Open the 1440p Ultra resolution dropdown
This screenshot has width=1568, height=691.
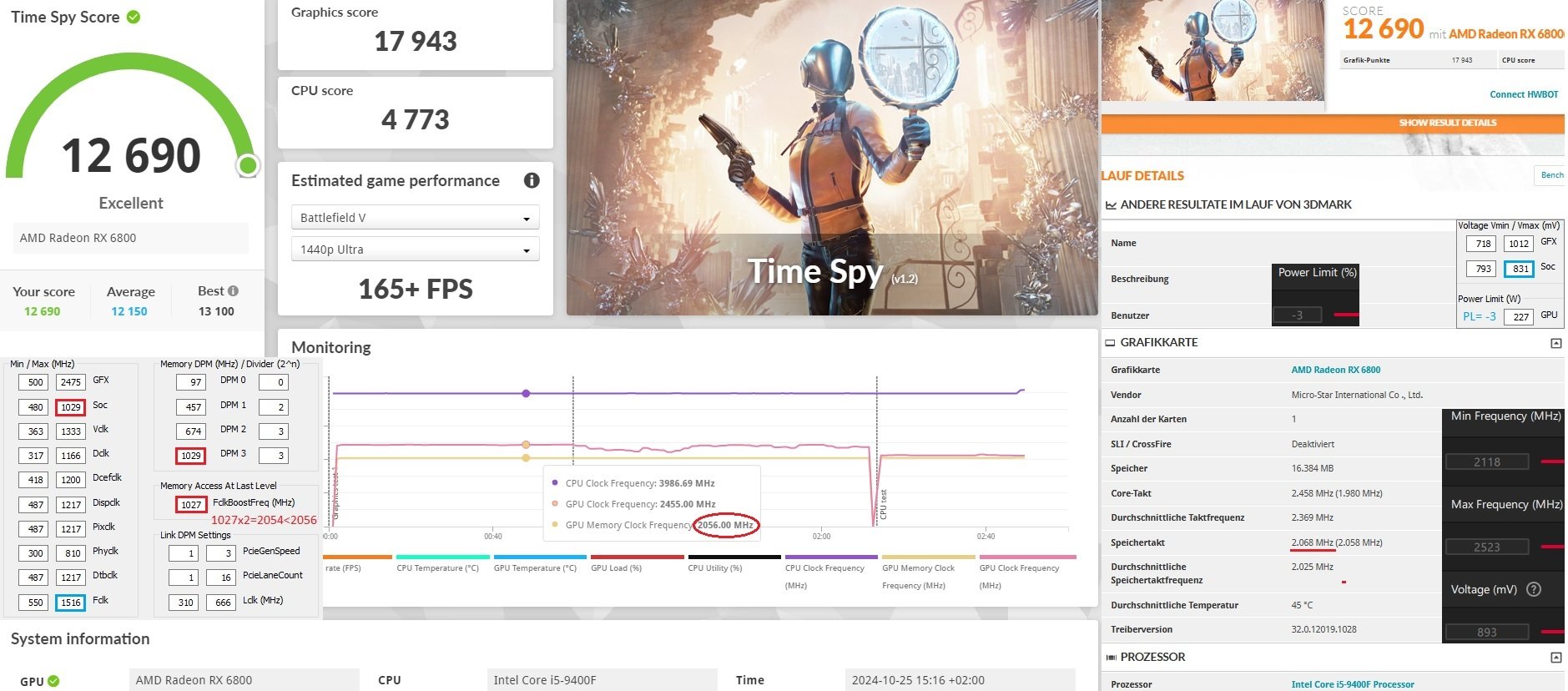[x=415, y=250]
